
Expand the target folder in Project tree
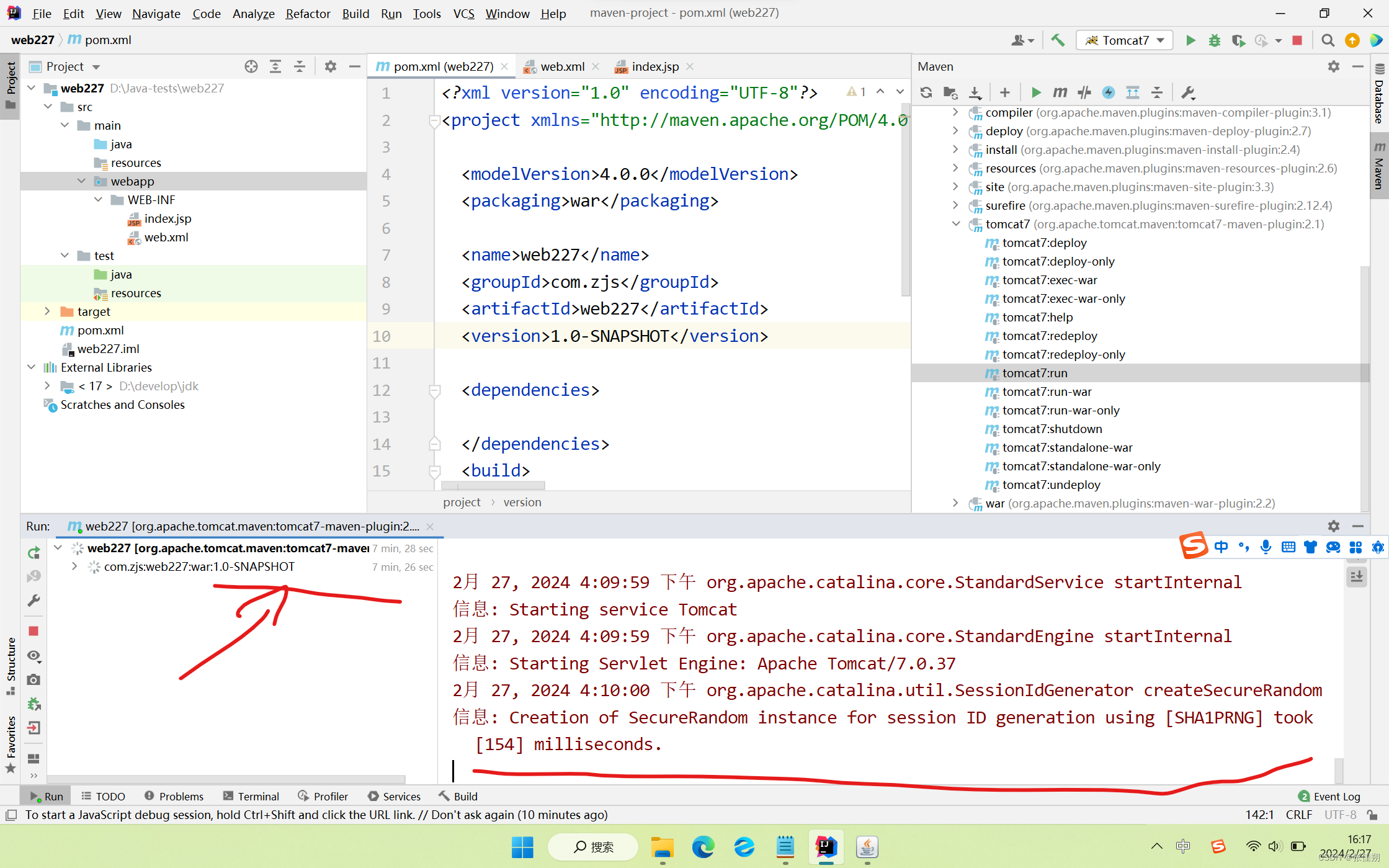[x=48, y=311]
